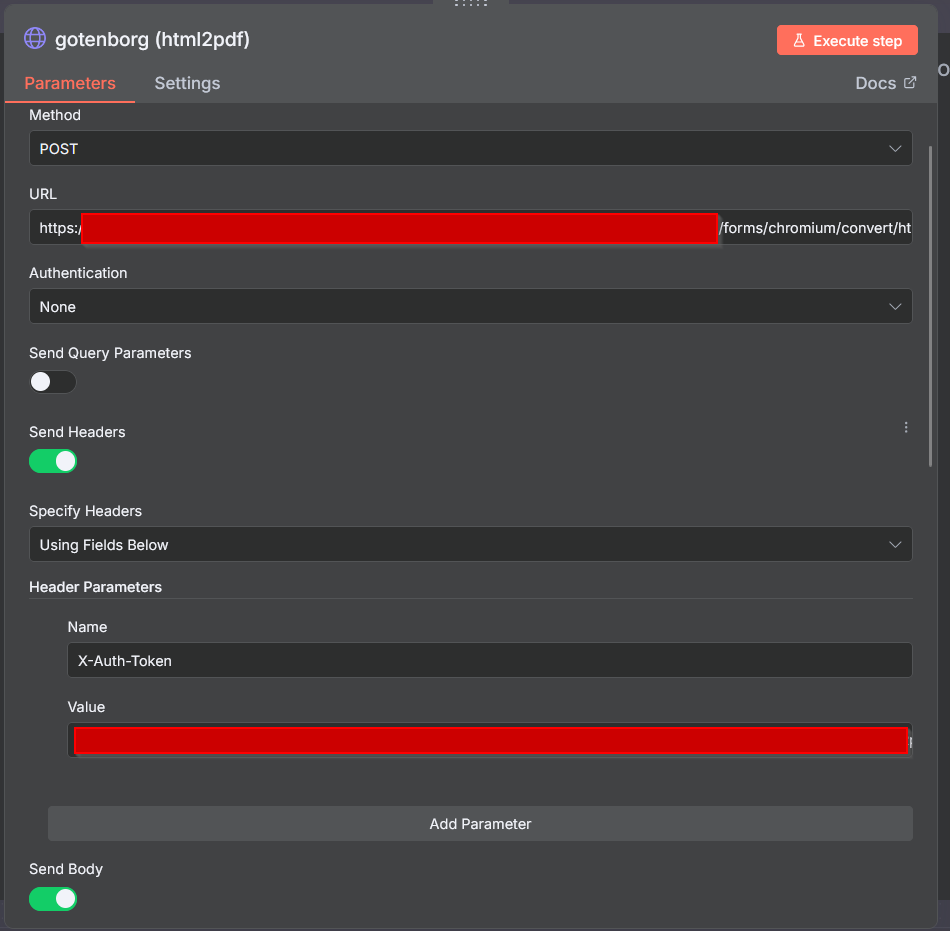Screen dimensions: 950x931
Task: Switch to the Settings tab
Action: pyautogui.click(x=187, y=83)
